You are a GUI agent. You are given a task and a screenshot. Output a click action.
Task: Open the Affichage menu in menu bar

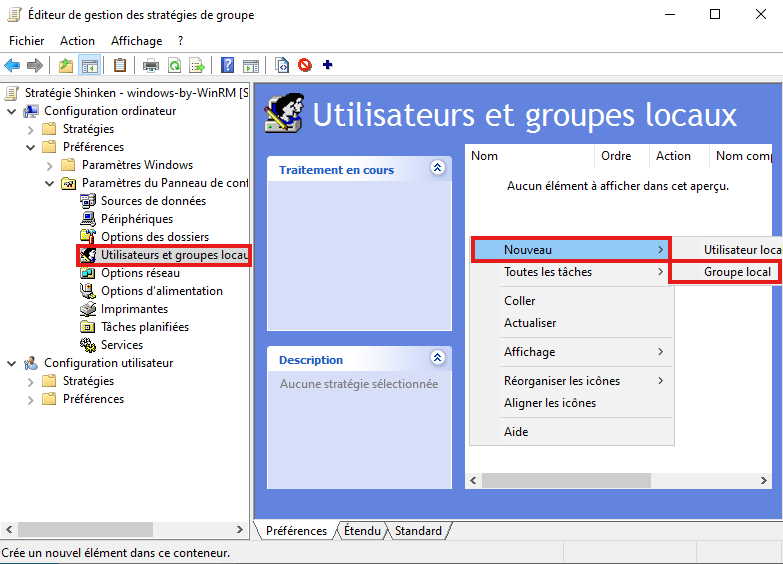click(x=136, y=41)
